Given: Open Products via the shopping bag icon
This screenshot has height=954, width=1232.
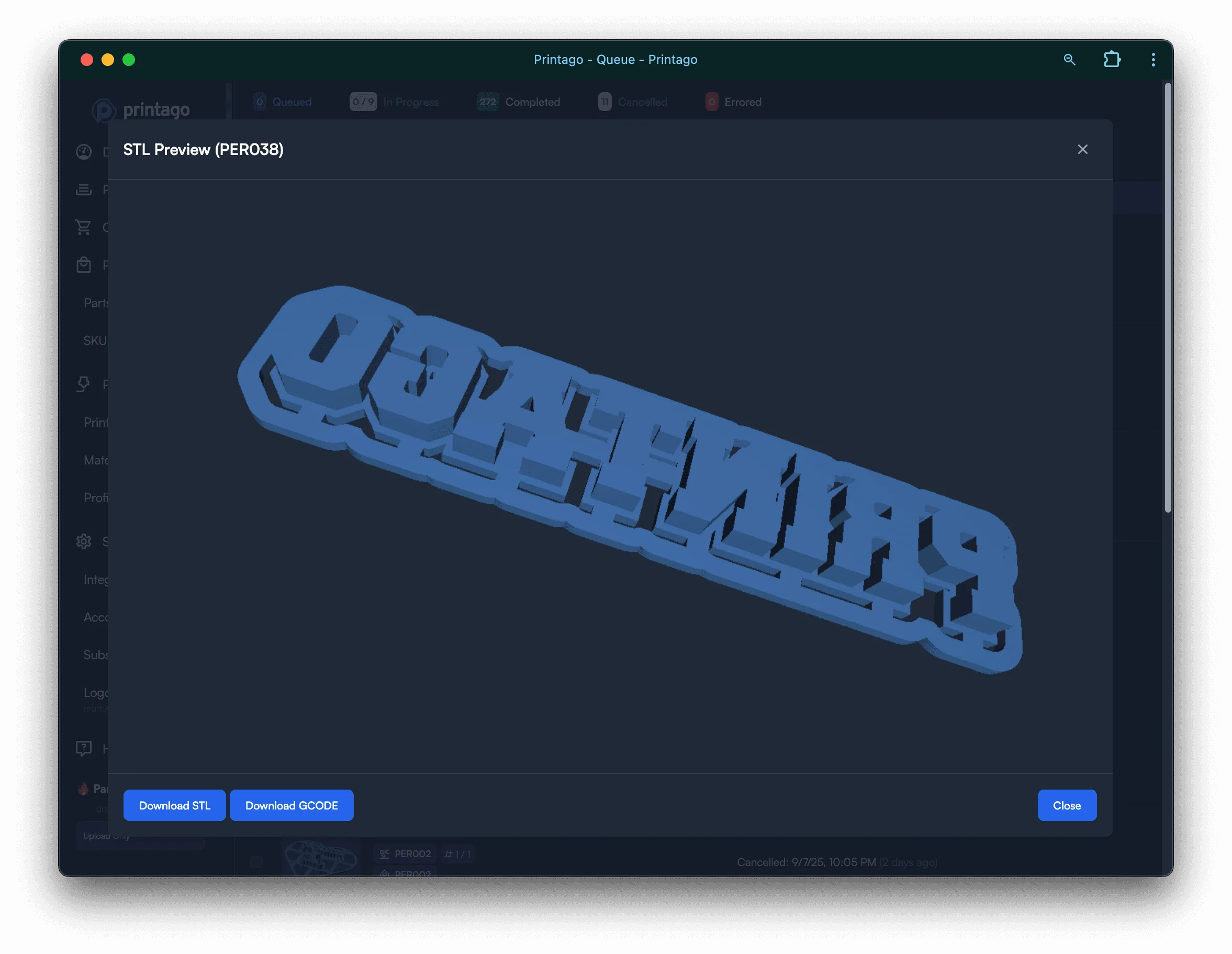Looking at the screenshot, I should (84, 264).
